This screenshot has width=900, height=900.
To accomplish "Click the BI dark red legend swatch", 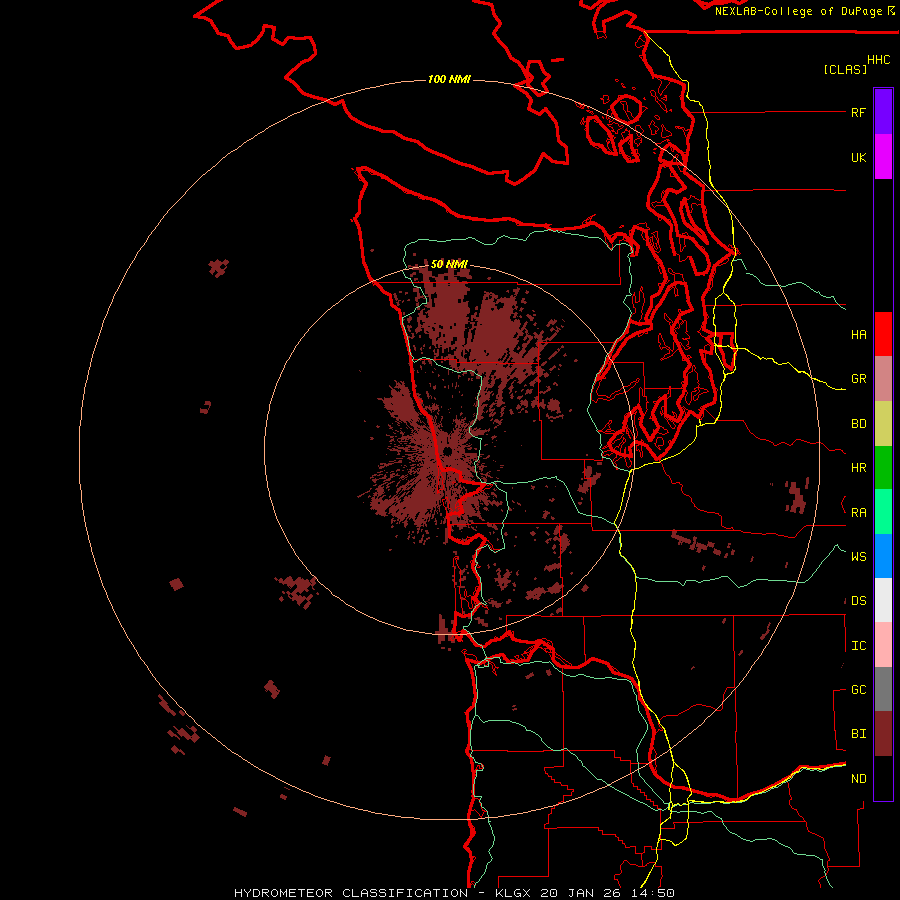I will (x=883, y=734).
